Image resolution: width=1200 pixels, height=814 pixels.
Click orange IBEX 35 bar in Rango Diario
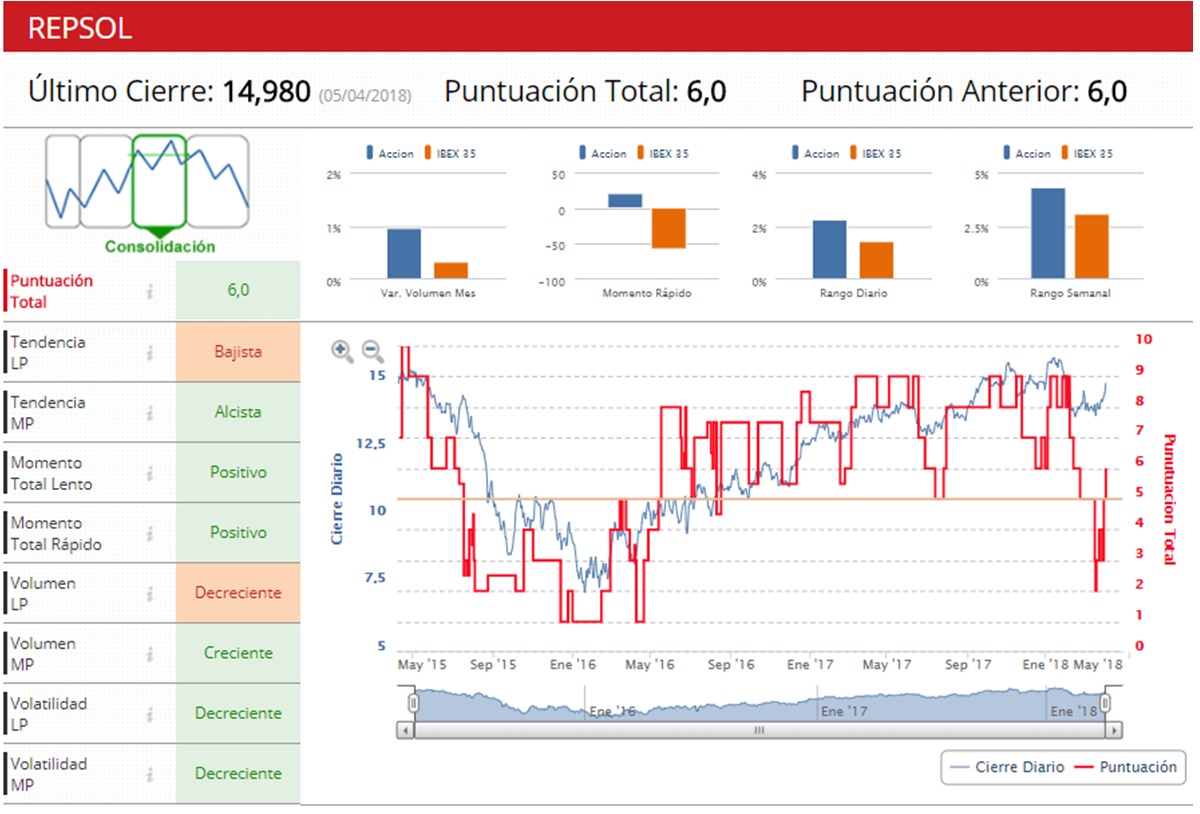877,260
